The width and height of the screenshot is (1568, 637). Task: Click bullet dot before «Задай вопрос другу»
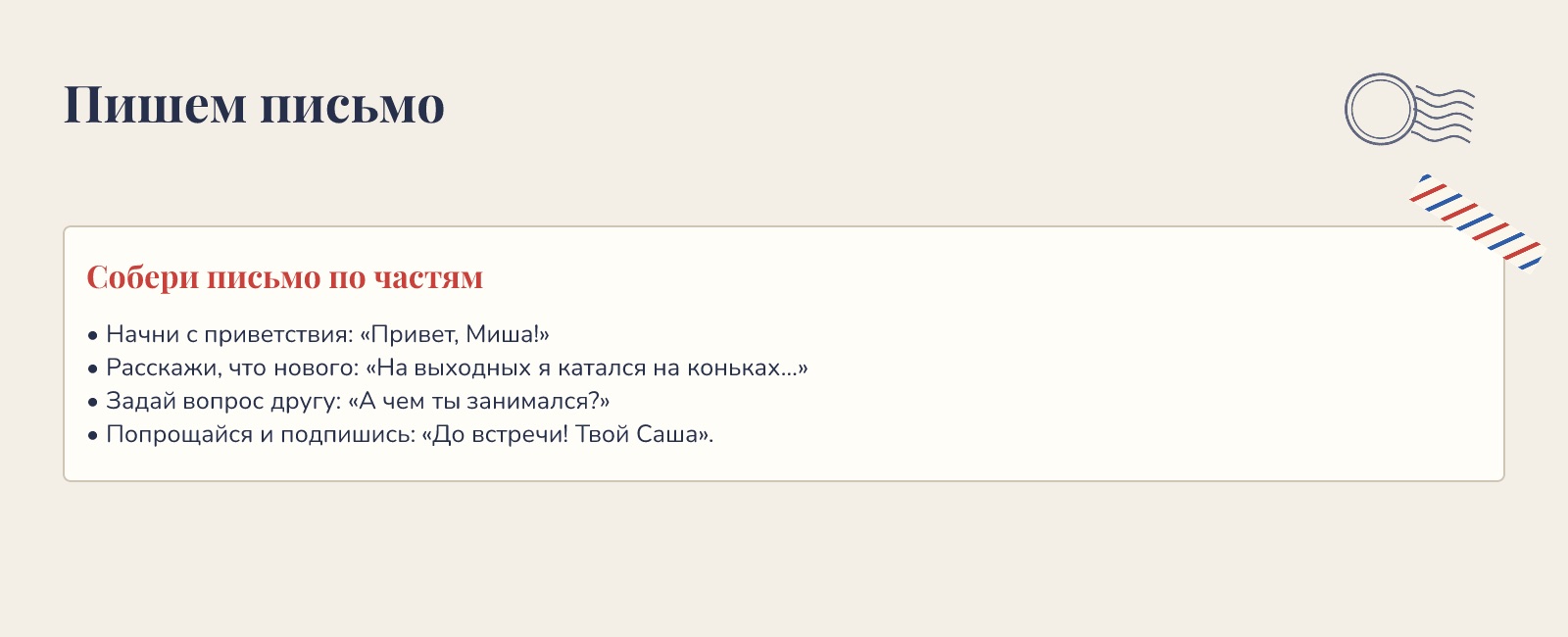pos(93,402)
